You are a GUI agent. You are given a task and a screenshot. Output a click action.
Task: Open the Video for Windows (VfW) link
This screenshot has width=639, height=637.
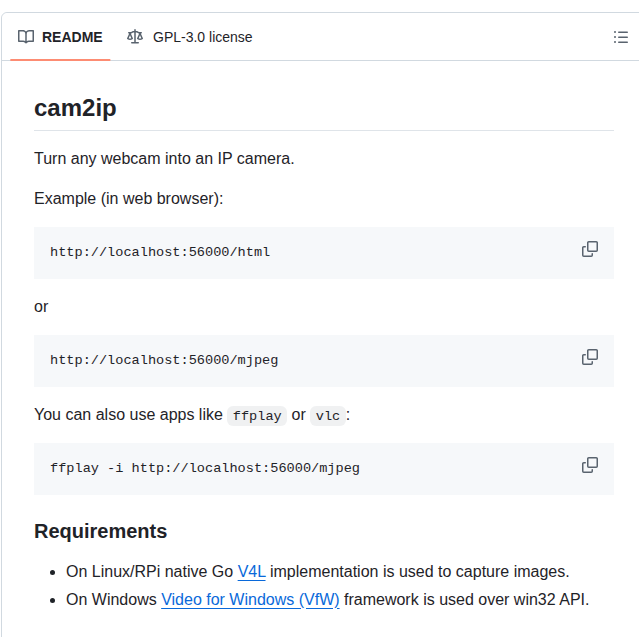[250, 600]
